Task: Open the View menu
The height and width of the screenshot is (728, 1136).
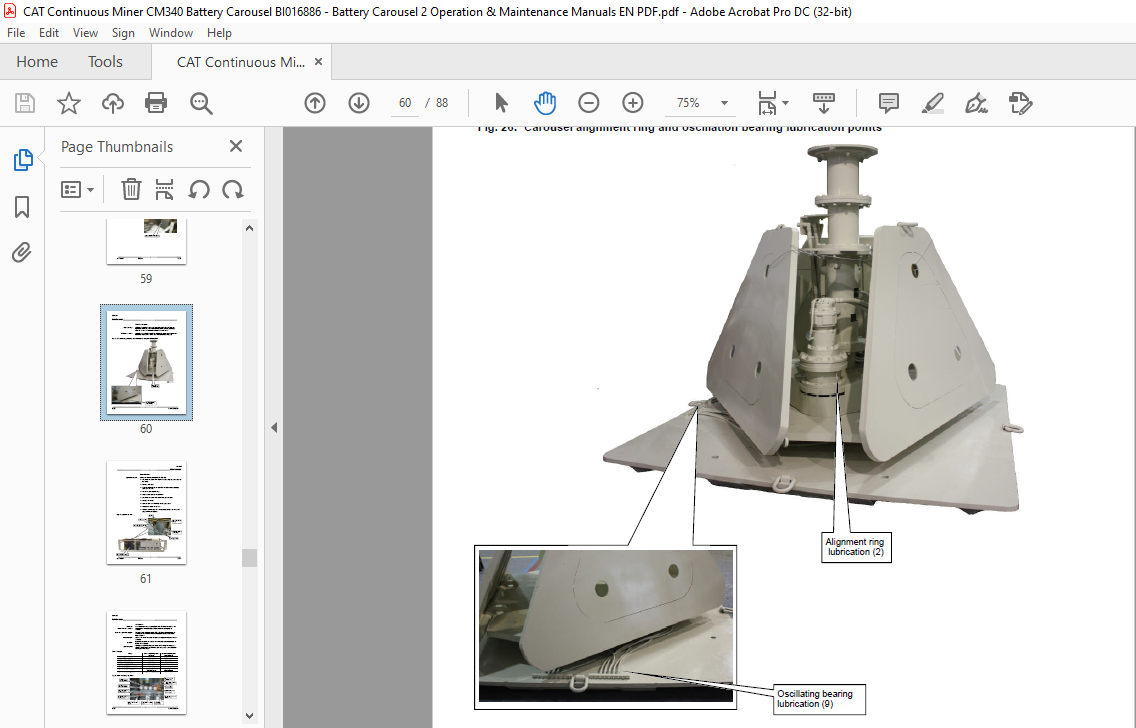Action: (x=85, y=33)
